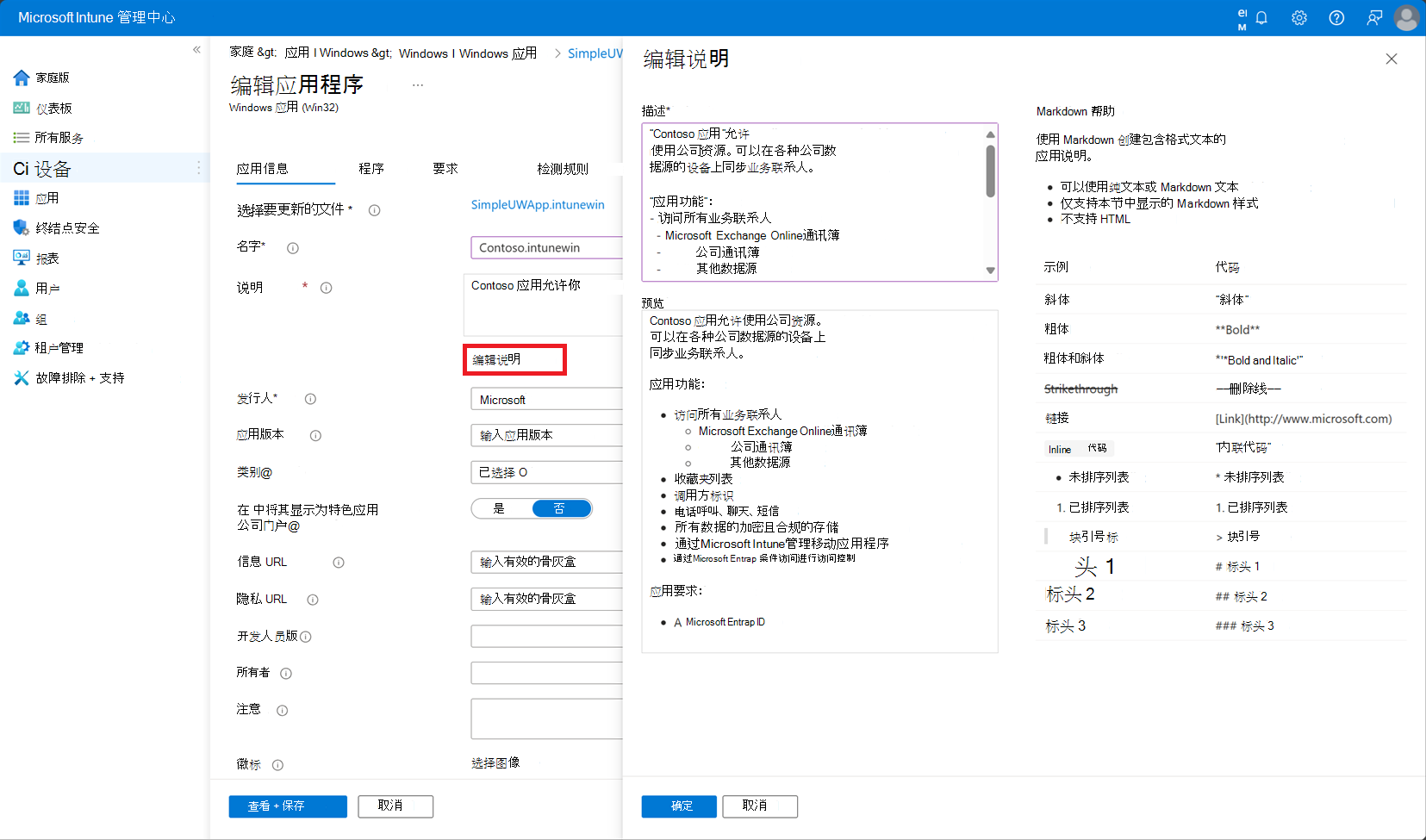Open 应用 apps in sidebar
The width and height of the screenshot is (1426, 840).
[x=36, y=198]
